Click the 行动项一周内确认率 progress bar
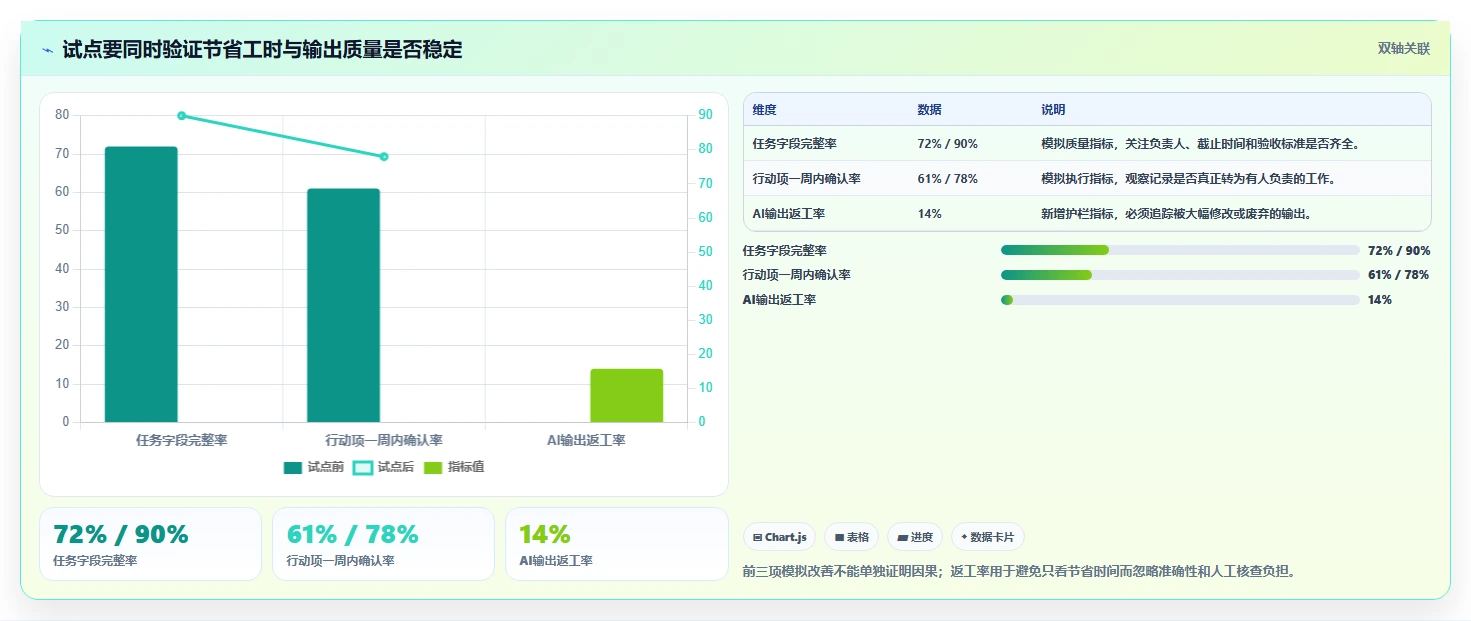Screen dimensions: 1471x621 pos(1180,275)
